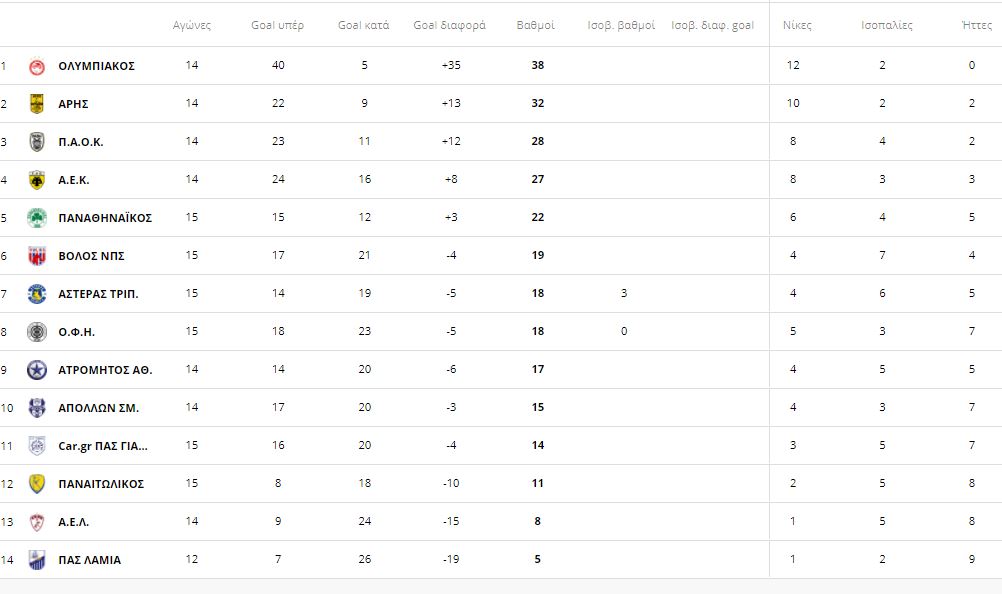
Task: Click the Νίκες column header
Action: (x=797, y=26)
